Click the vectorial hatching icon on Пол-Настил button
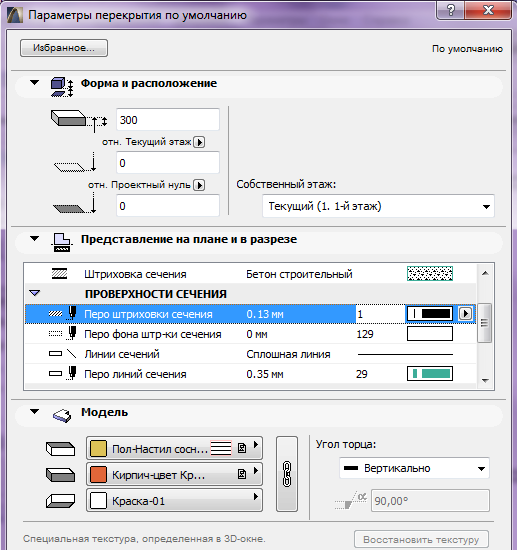The width and height of the screenshot is (517, 550). point(221,448)
